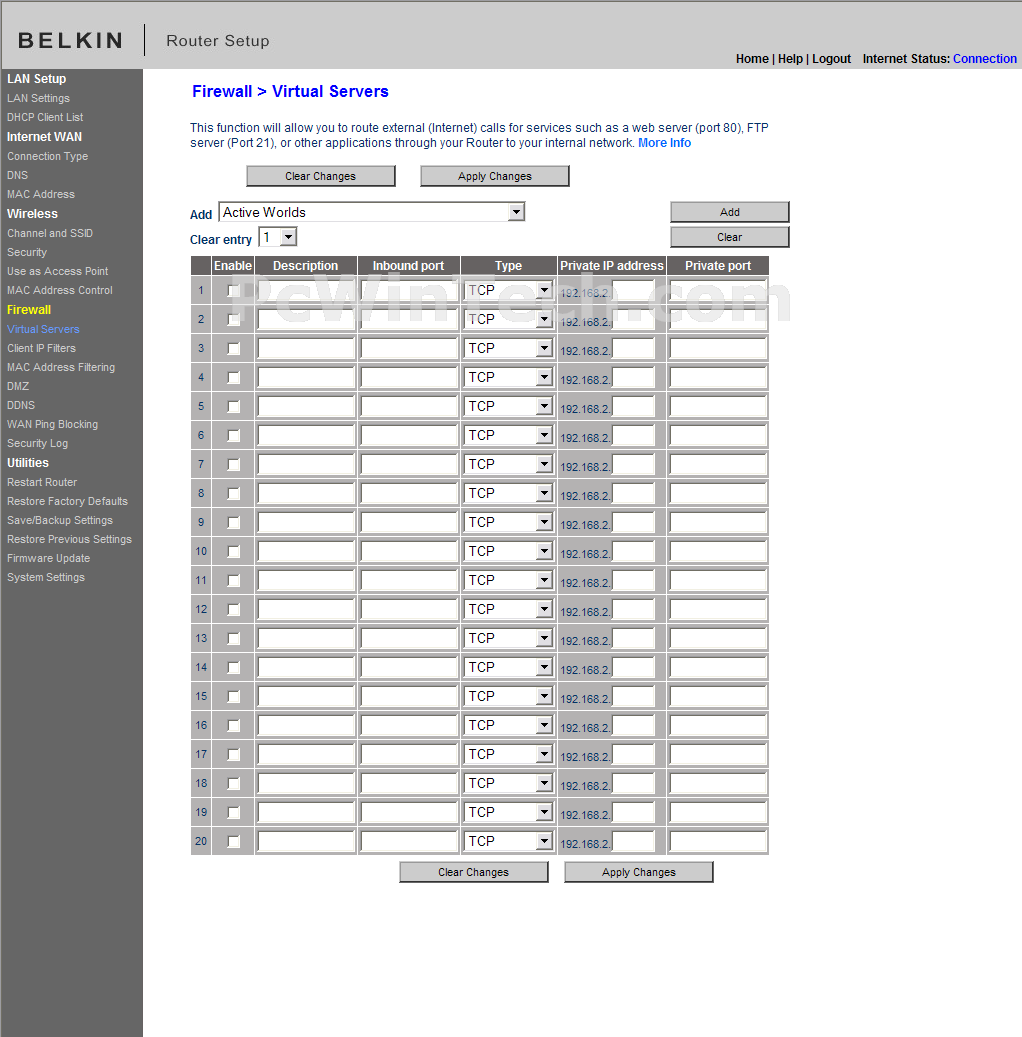Click the Add button beside the application list
Screen dimensions: 1022x1037
pyautogui.click(x=730, y=212)
